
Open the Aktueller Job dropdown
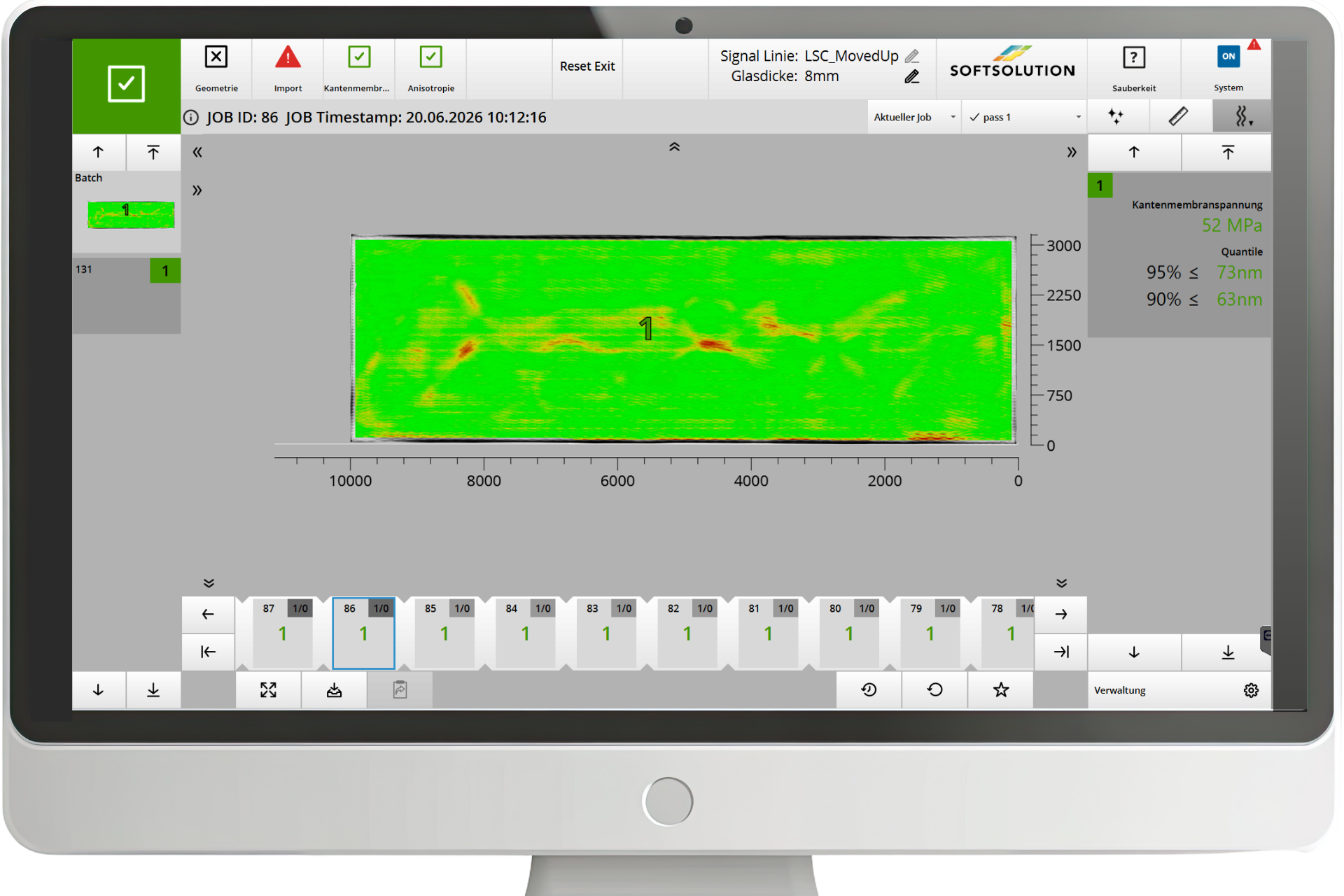pos(914,117)
